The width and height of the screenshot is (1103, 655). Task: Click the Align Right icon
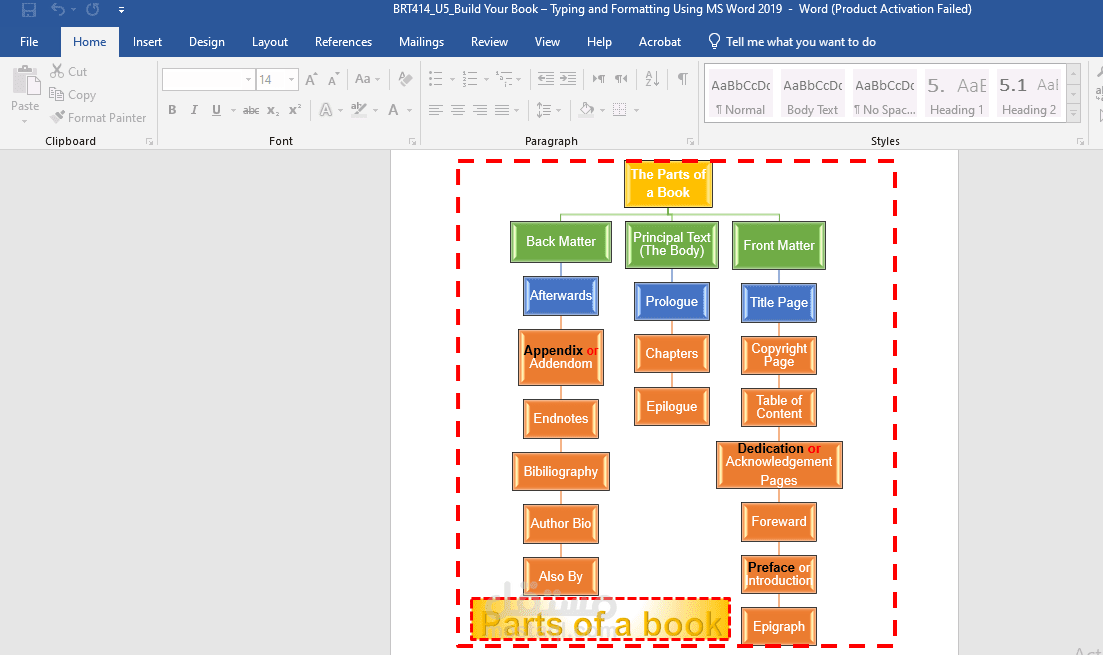point(480,110)
